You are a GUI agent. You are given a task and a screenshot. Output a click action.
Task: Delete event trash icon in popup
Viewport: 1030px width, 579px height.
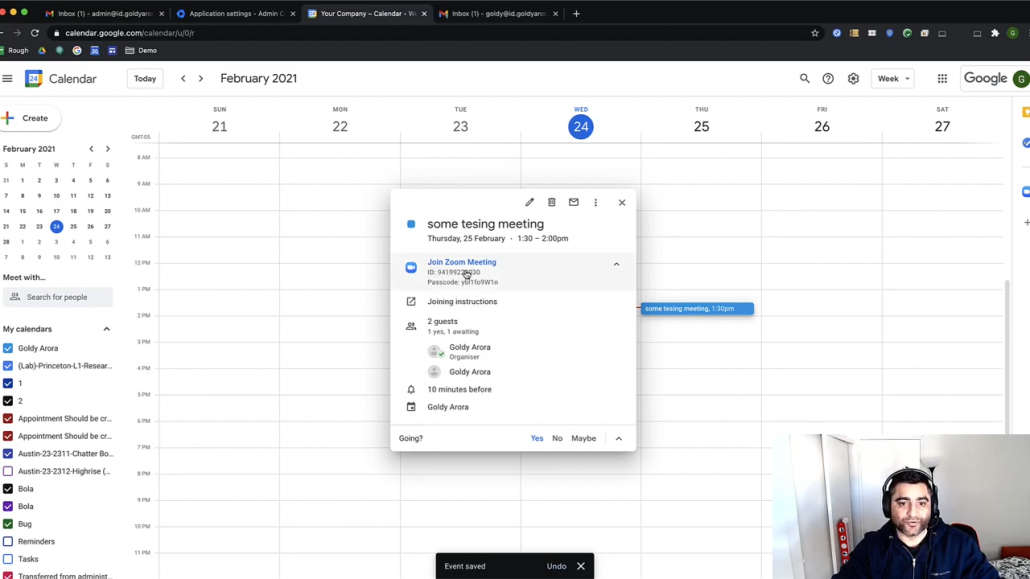[552, 202]
